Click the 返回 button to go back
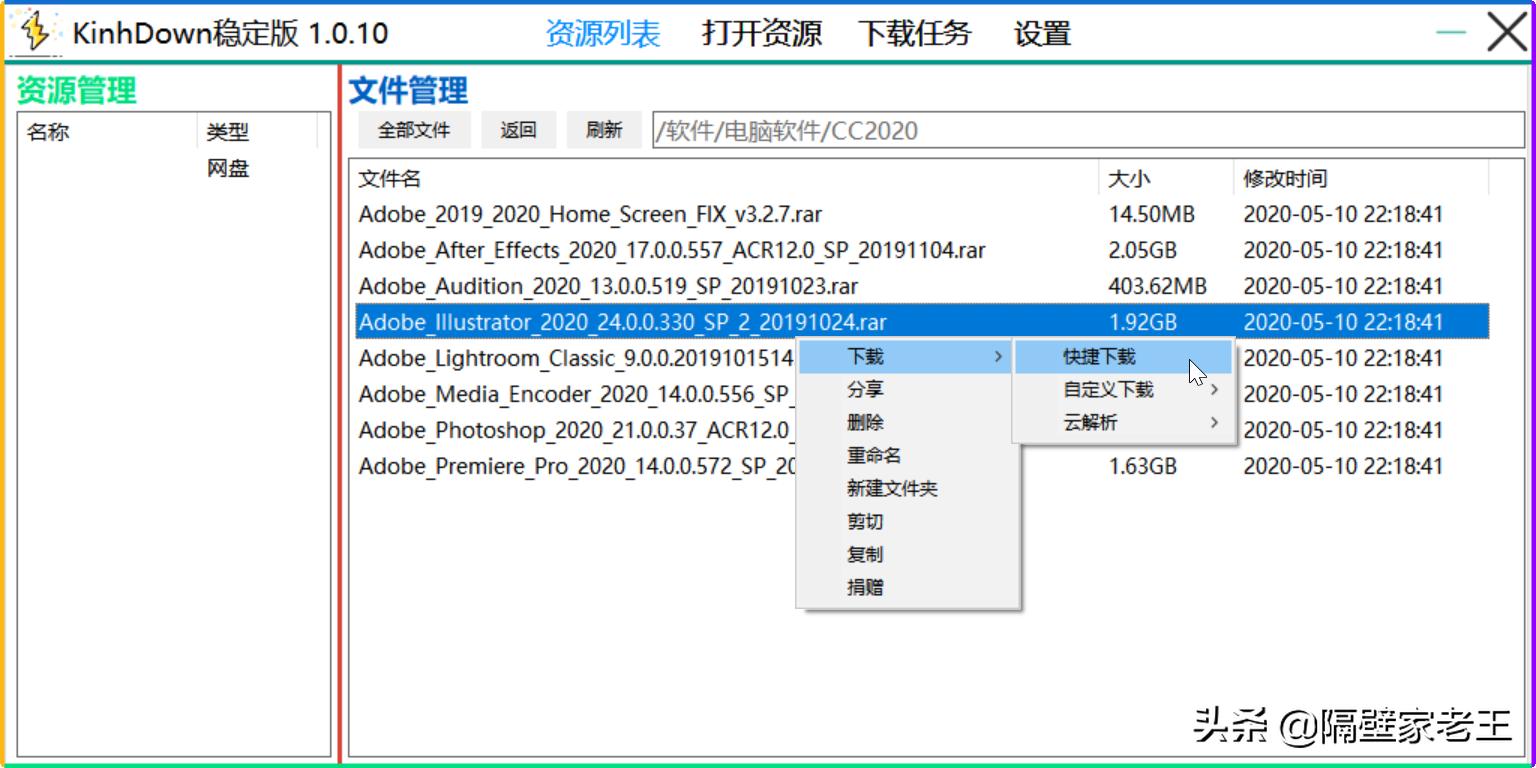This screenshot has height=768, width=1536. pyautogui.click(x=518, y=129)
